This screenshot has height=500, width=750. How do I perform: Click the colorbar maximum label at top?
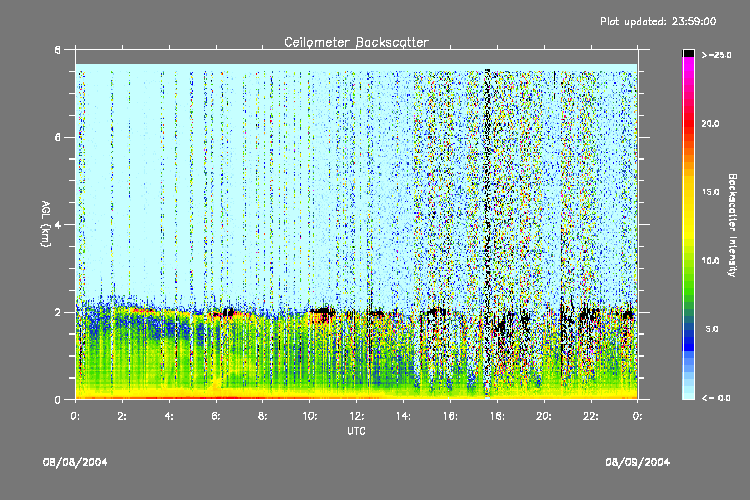(x=717, y=56)
